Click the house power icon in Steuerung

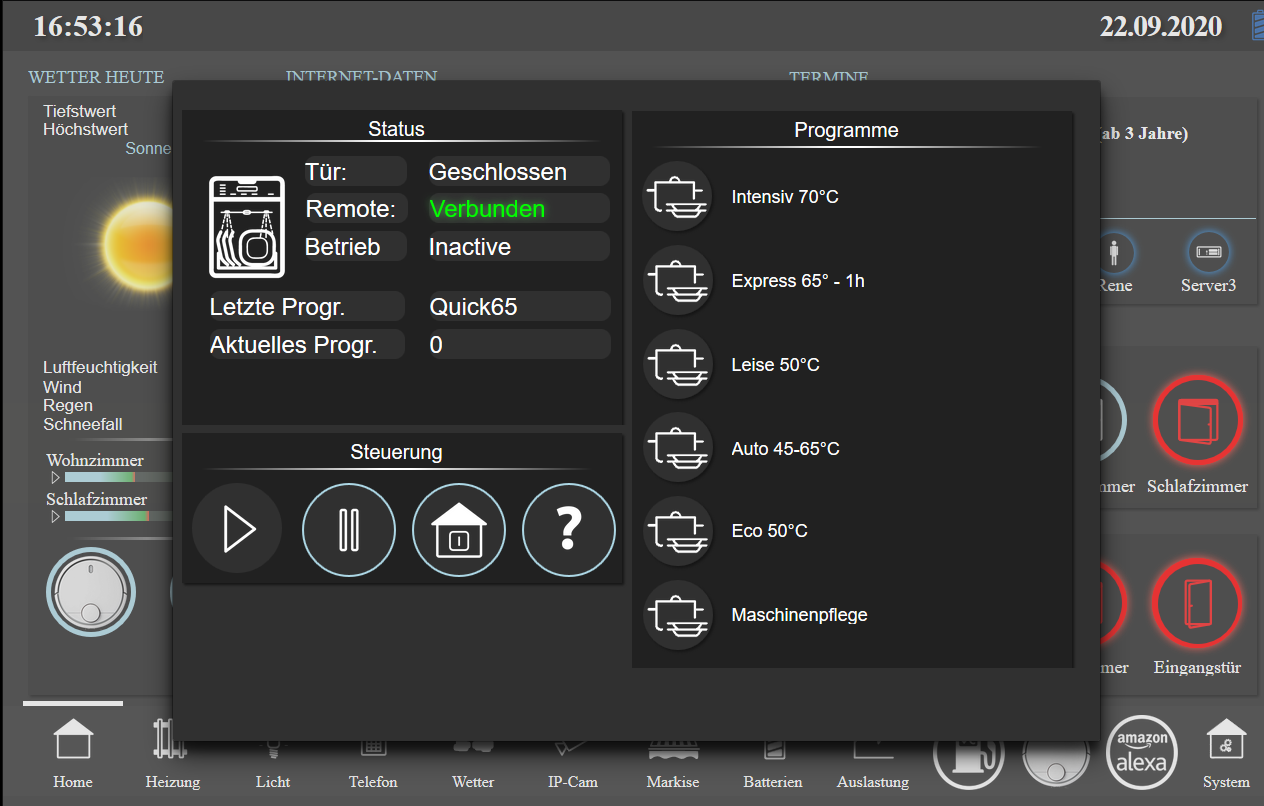[459, 529]
